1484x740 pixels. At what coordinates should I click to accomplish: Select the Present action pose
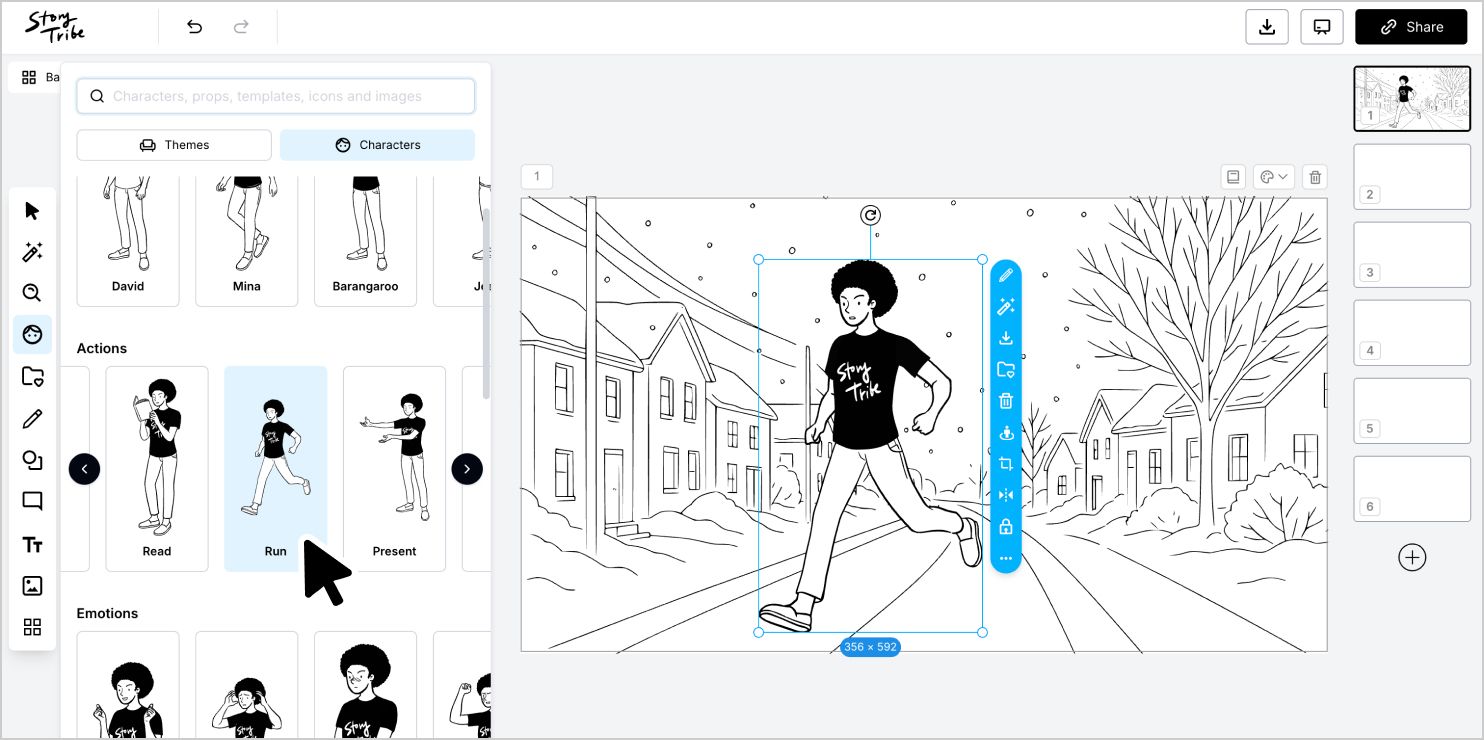(x=394, y=469)
